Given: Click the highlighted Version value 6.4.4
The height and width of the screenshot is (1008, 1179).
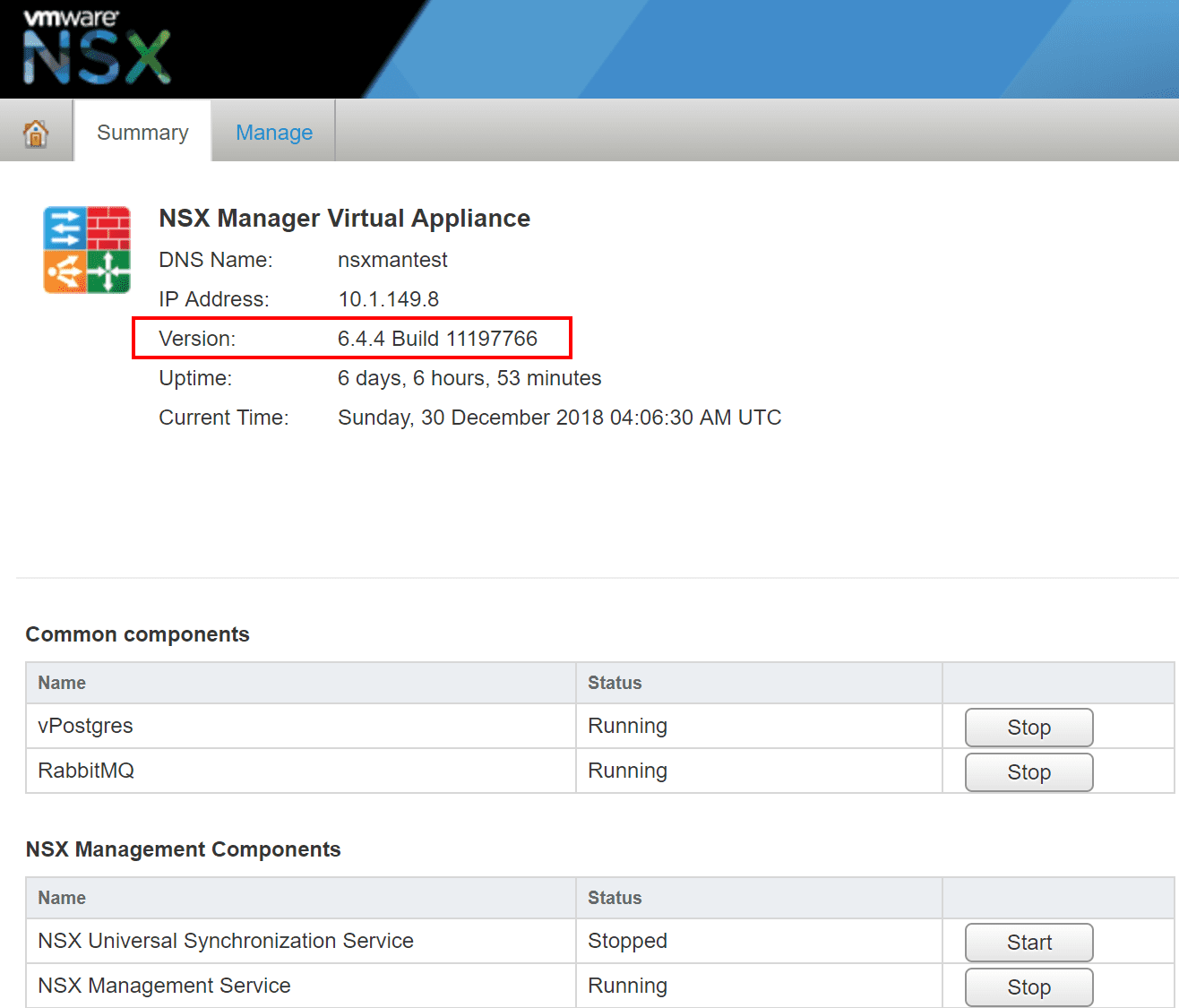Looking at the screenshot, I should pos(437,338).
